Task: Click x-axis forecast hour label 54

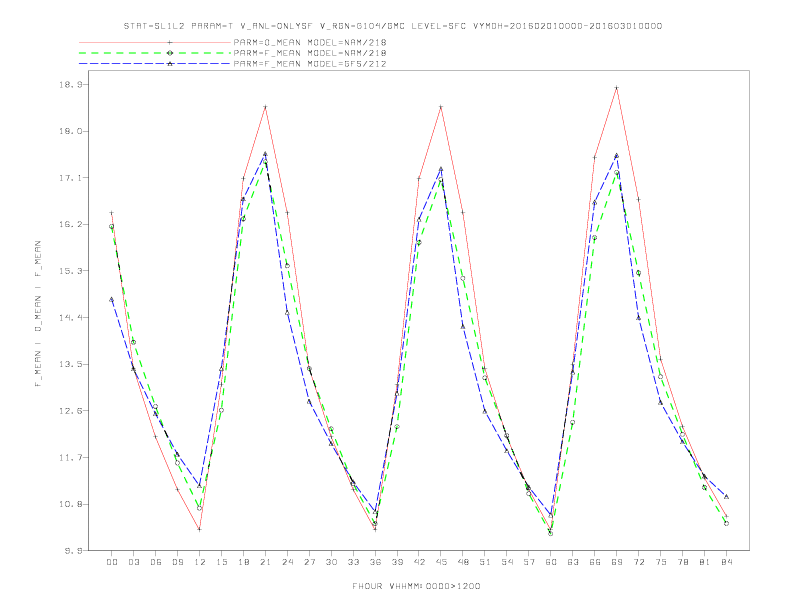Action: (507, 562)
